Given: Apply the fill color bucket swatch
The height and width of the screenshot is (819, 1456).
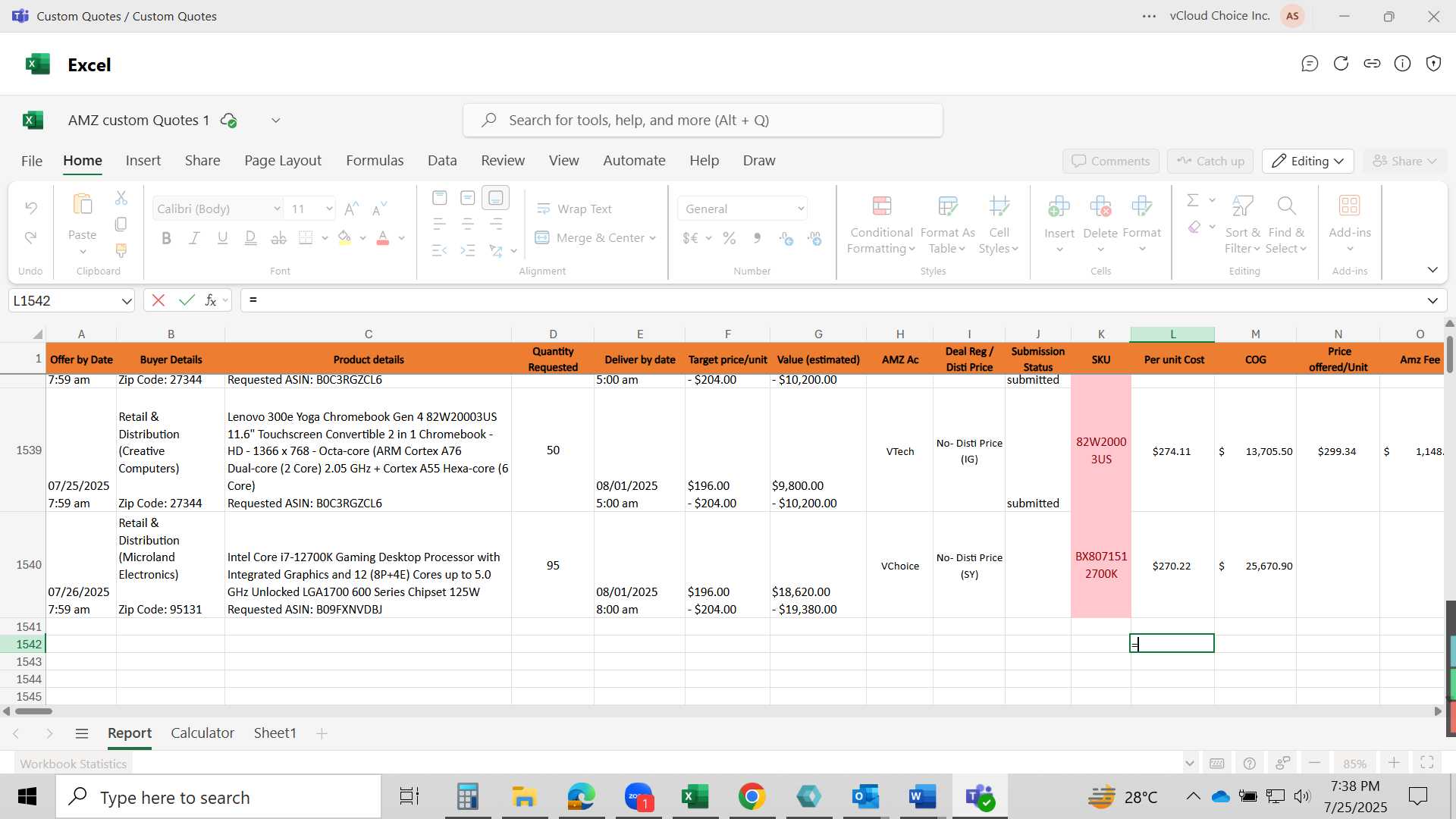Looking at the screenshot, I should tap(344, 238).
